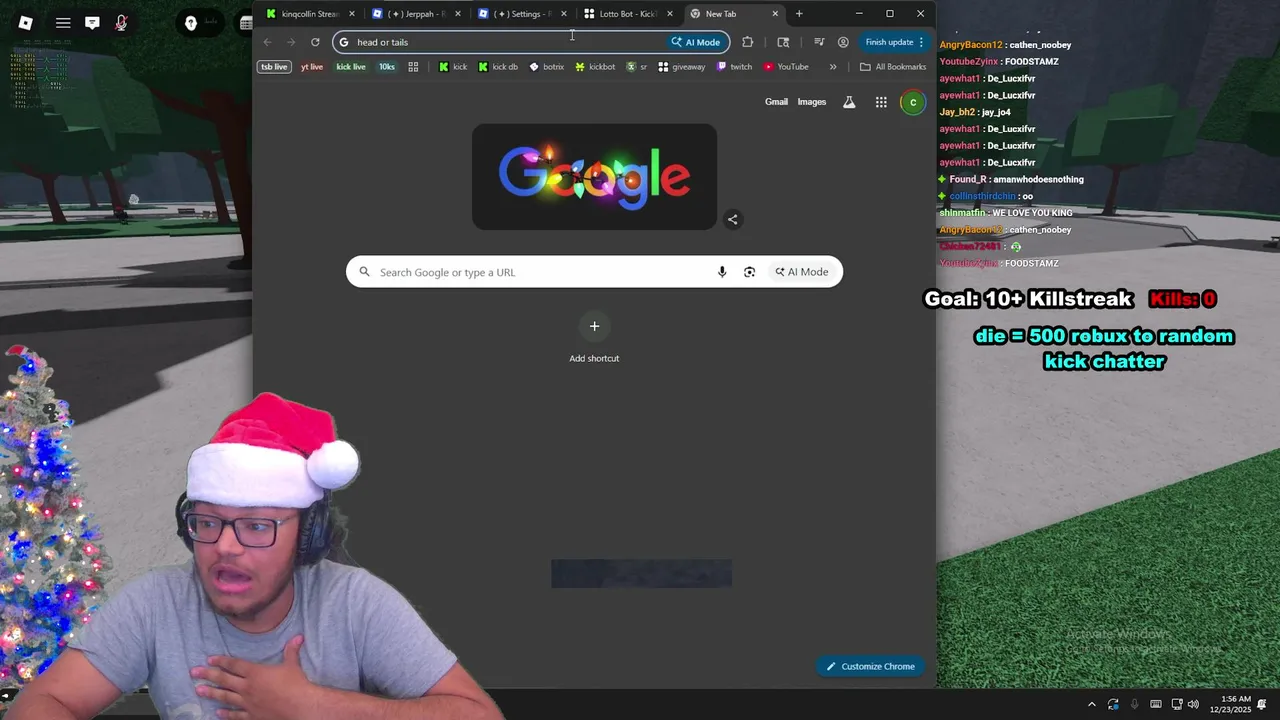Open the Google apps grid

pos(881,102)
